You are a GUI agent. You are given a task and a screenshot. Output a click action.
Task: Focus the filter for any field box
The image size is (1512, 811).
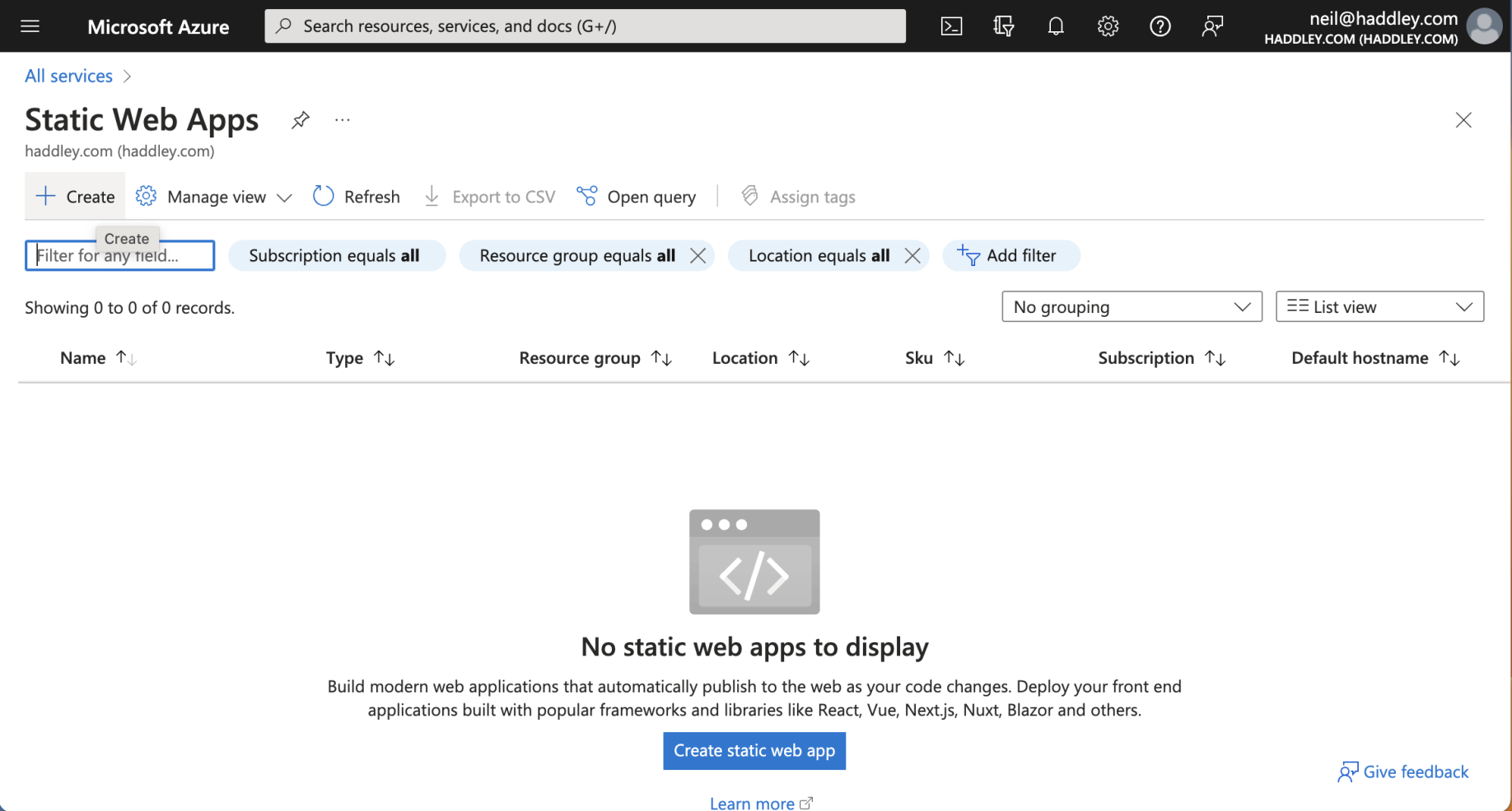coord(119,256)
